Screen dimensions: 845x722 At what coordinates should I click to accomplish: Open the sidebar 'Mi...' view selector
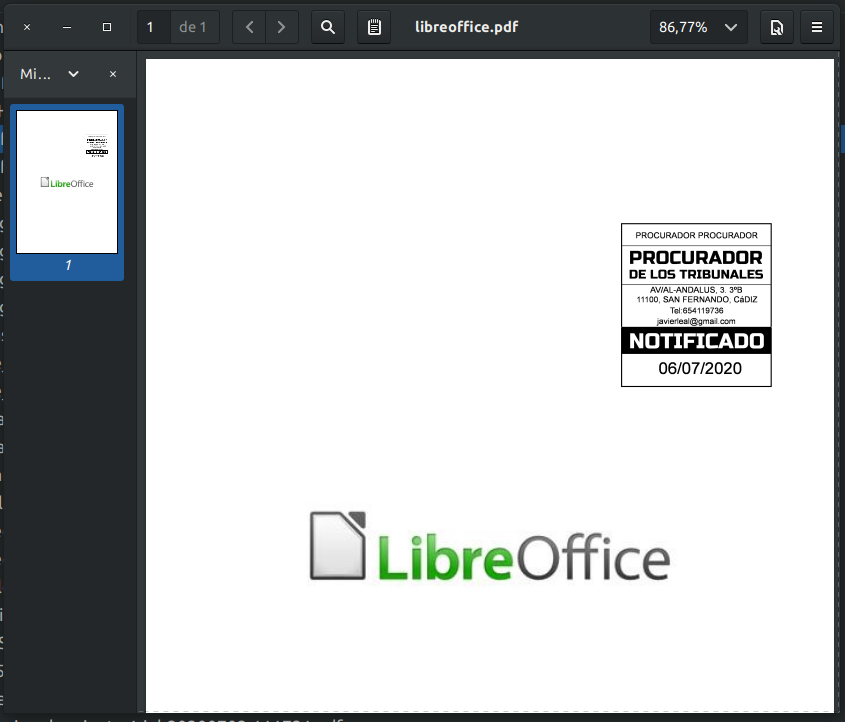(x=50, y=74)
